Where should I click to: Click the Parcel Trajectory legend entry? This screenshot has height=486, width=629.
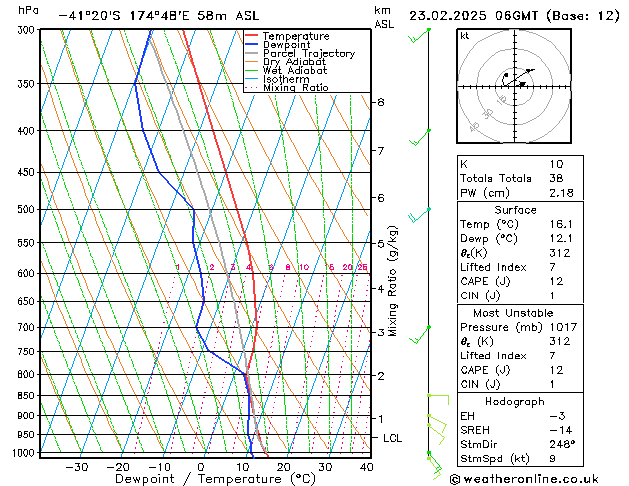tap(308, 53)
